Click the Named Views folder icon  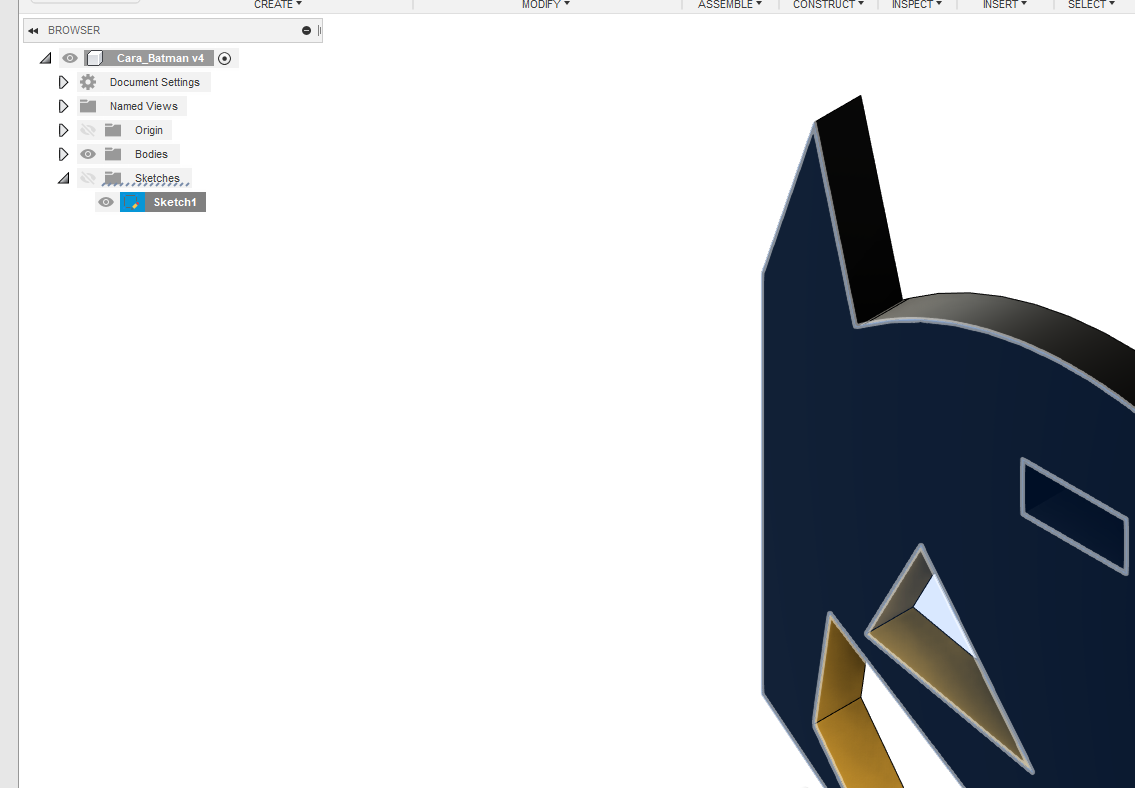click(88, 106)
